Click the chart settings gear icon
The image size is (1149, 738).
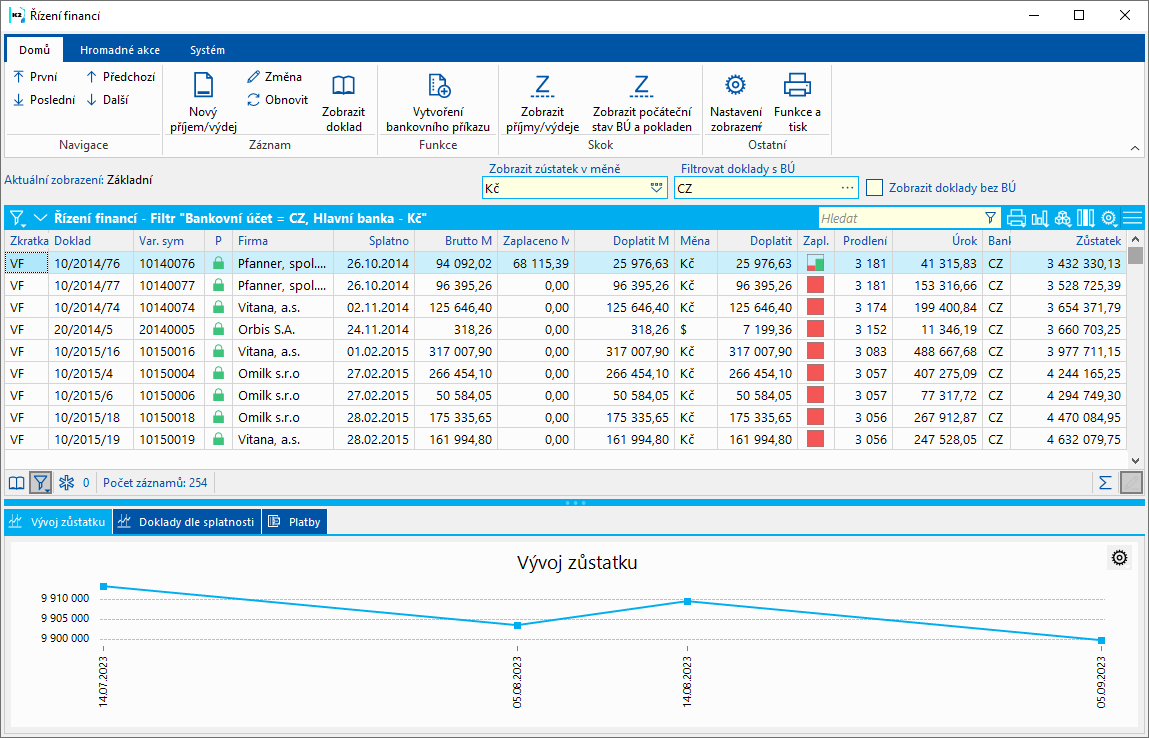click(x=1120, y=558)
